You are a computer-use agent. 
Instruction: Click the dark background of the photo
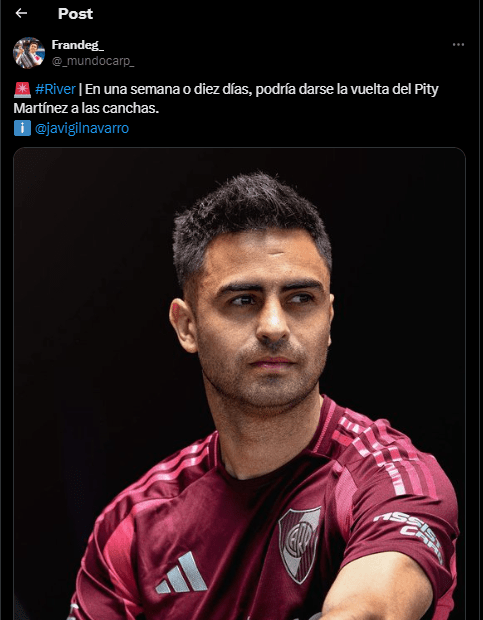(91, 277)
